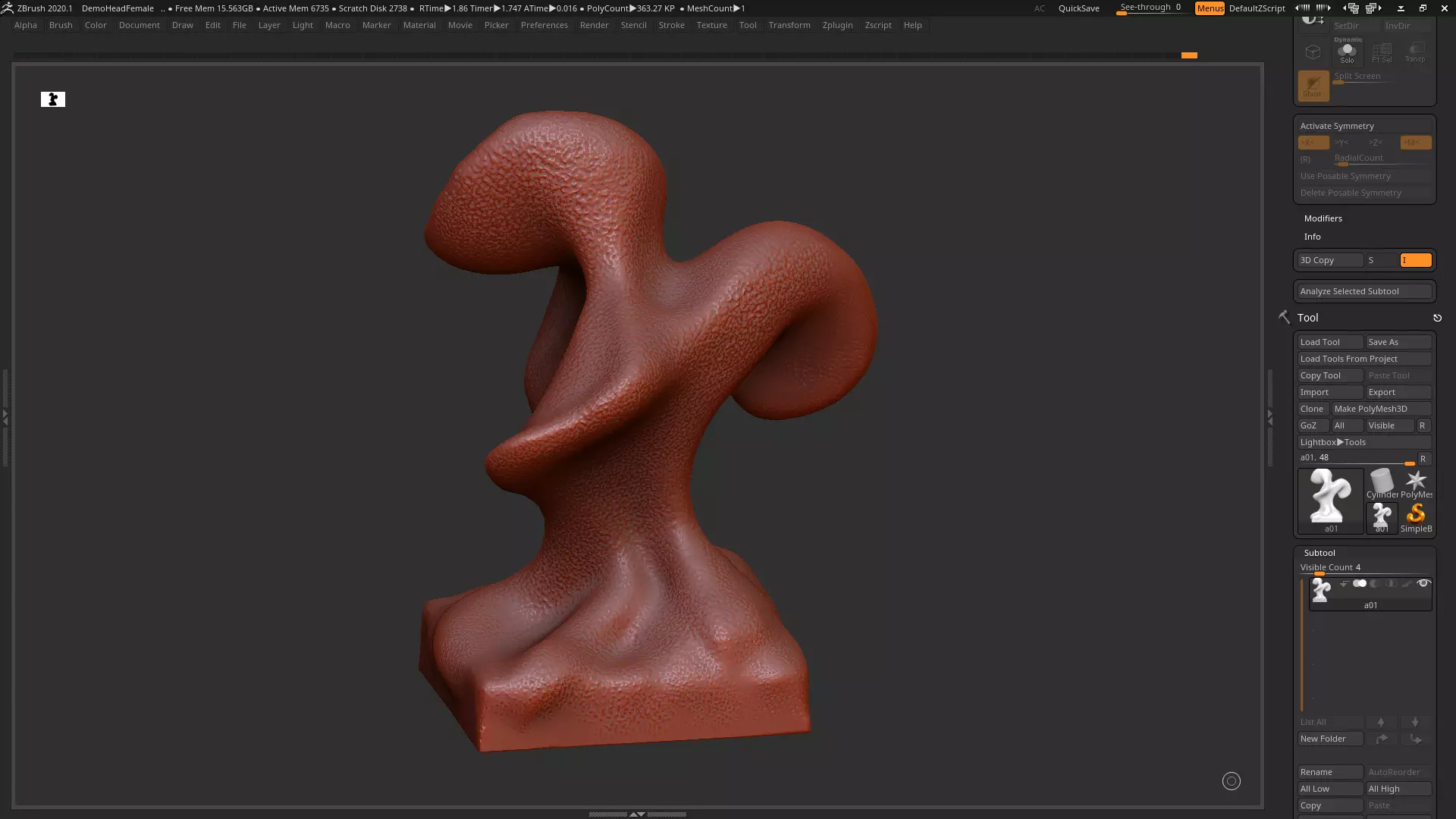The width and height of the screenshot is (1456, 819).
Task: Toggle mirror M symmetry
Action: 1415,143
